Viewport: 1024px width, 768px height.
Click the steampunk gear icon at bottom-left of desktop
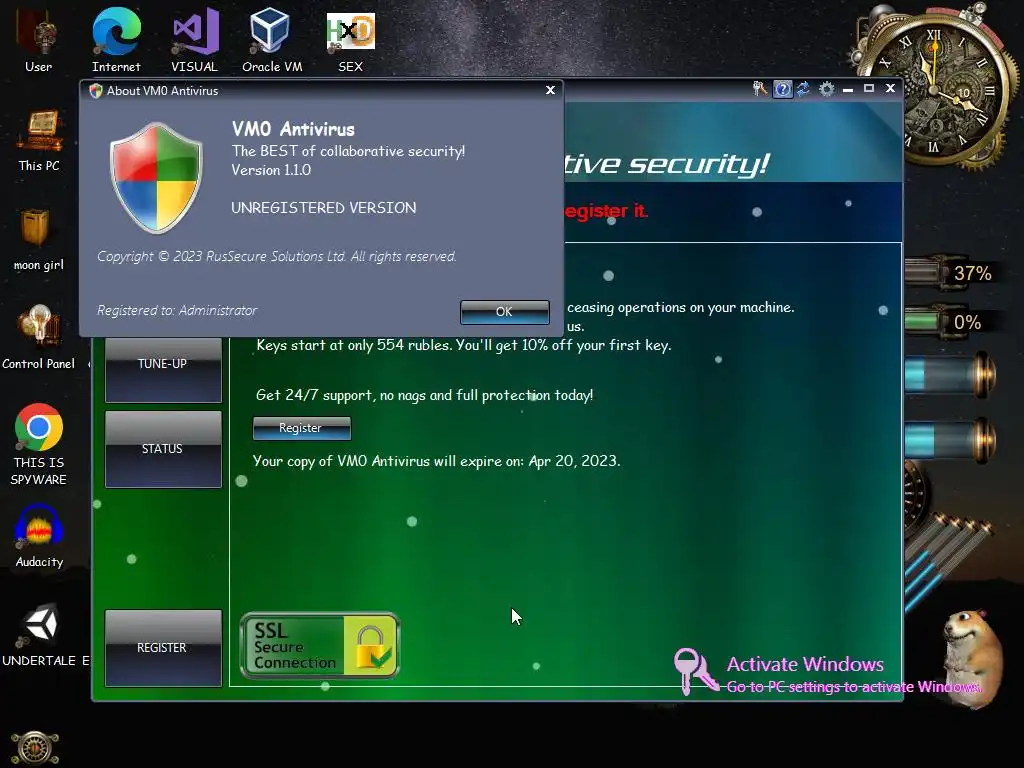[35, 748]
